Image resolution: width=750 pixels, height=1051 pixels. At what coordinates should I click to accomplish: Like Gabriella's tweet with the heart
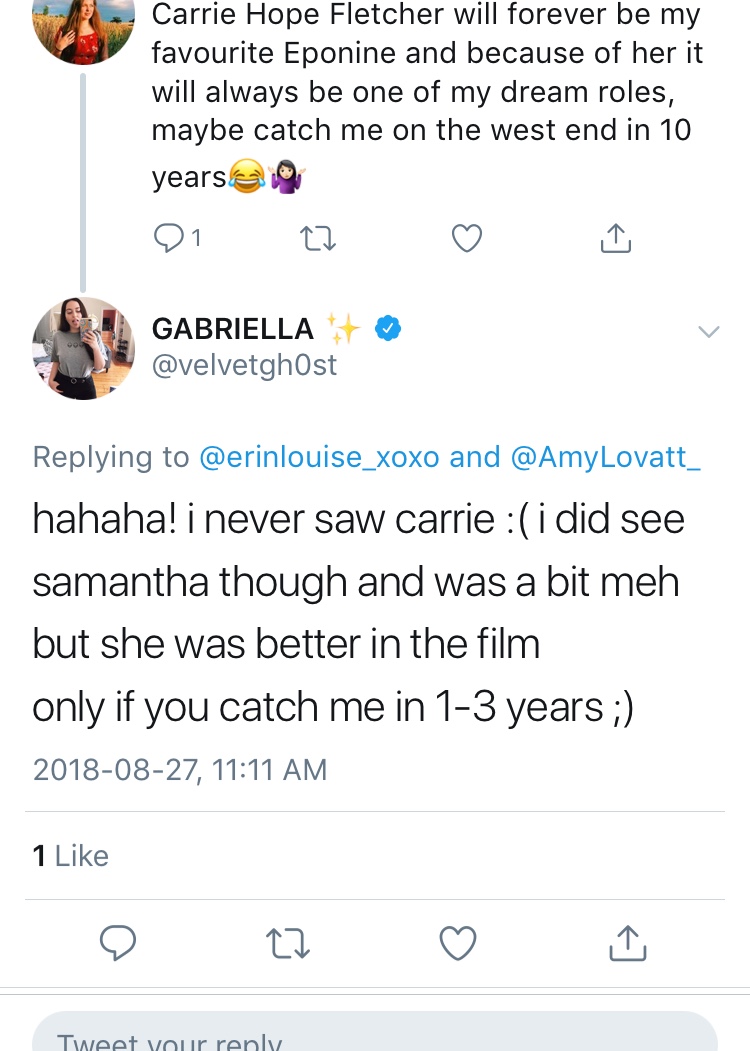(x=458, y=942)
